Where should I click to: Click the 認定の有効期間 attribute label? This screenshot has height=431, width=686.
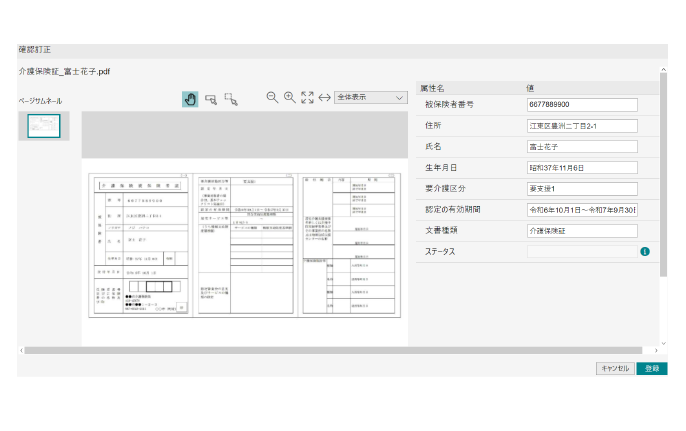coord(453,210)
